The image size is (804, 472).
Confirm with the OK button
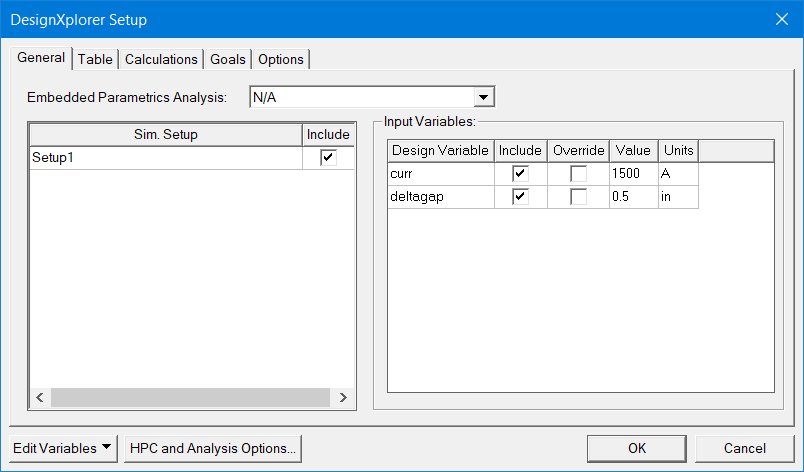coord(637,448)
